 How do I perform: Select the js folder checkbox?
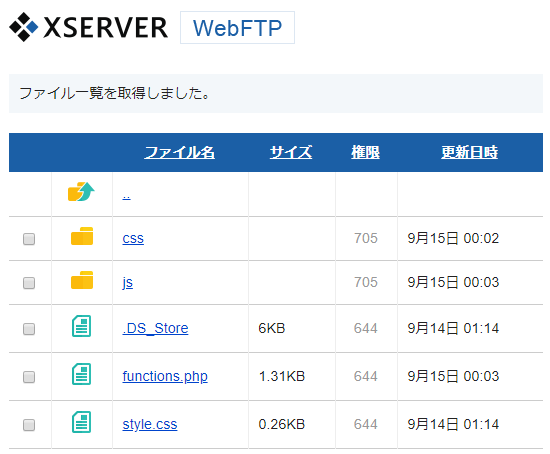click(x=29, y=283)
